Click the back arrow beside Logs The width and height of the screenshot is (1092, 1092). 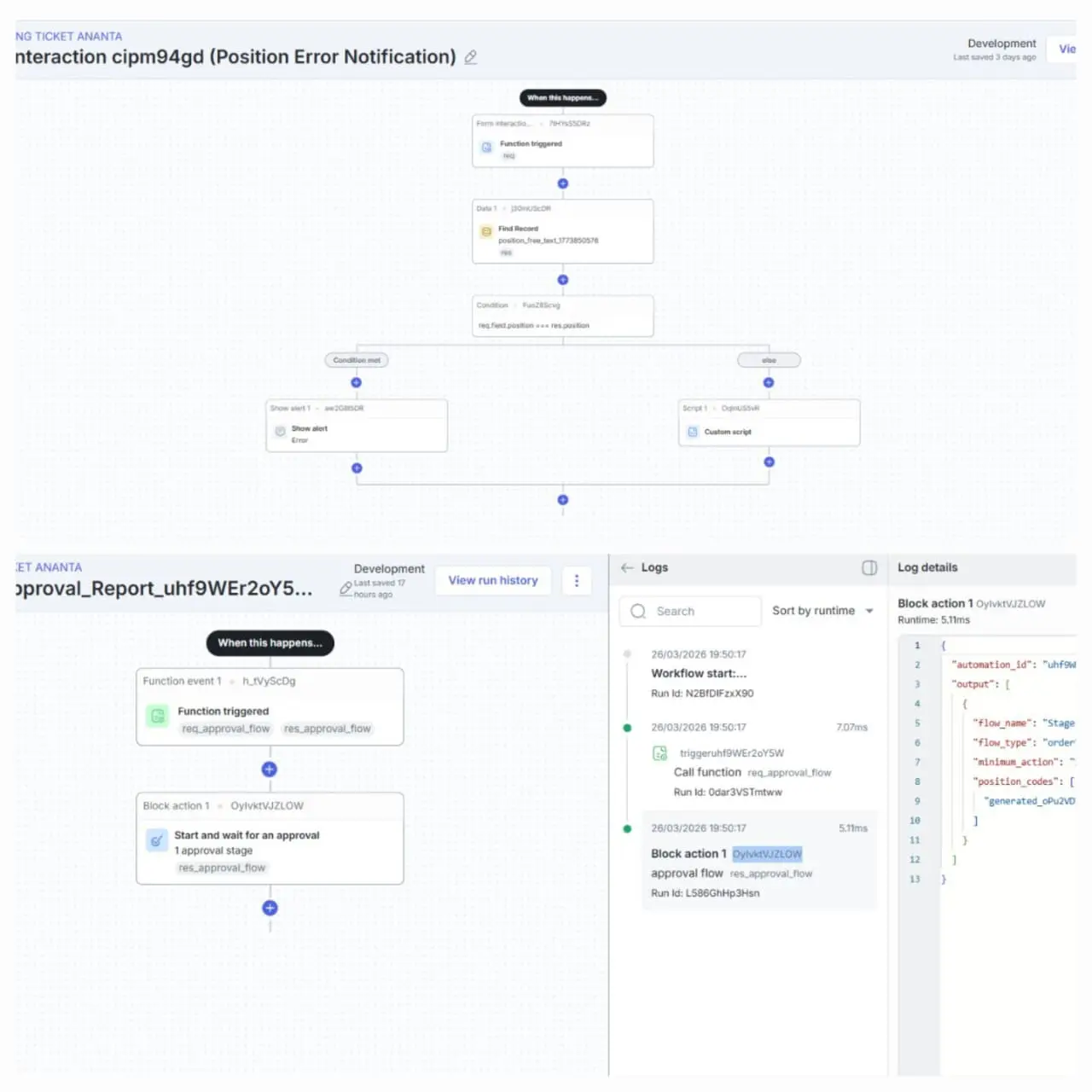627,567
